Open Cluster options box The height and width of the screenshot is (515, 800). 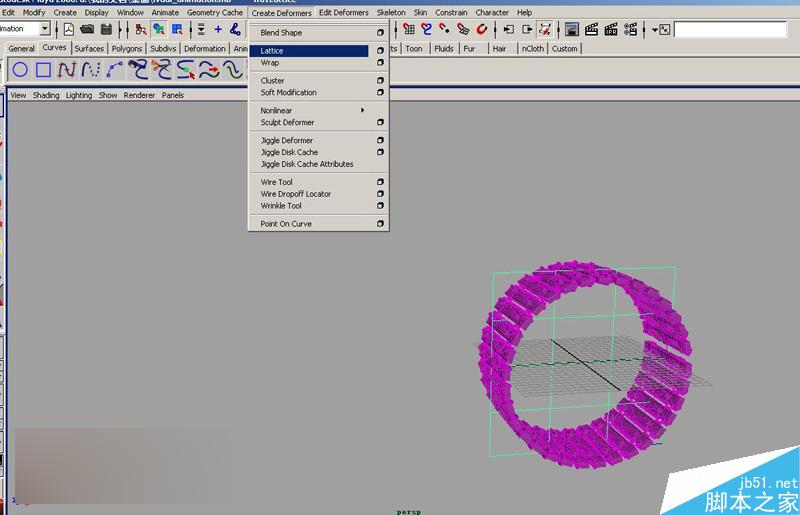380,81
